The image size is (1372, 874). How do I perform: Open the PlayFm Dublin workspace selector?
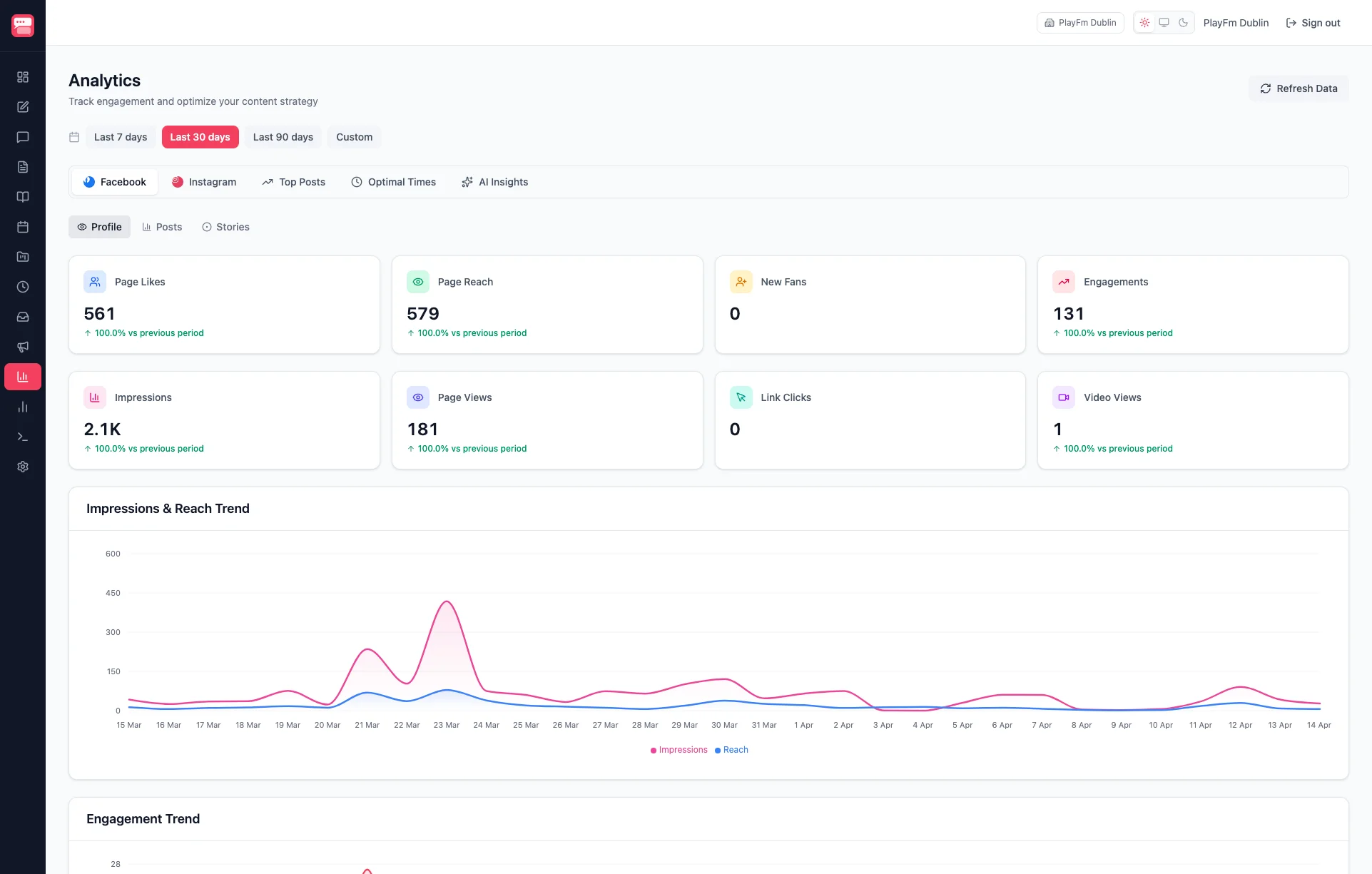[1079, 22]
